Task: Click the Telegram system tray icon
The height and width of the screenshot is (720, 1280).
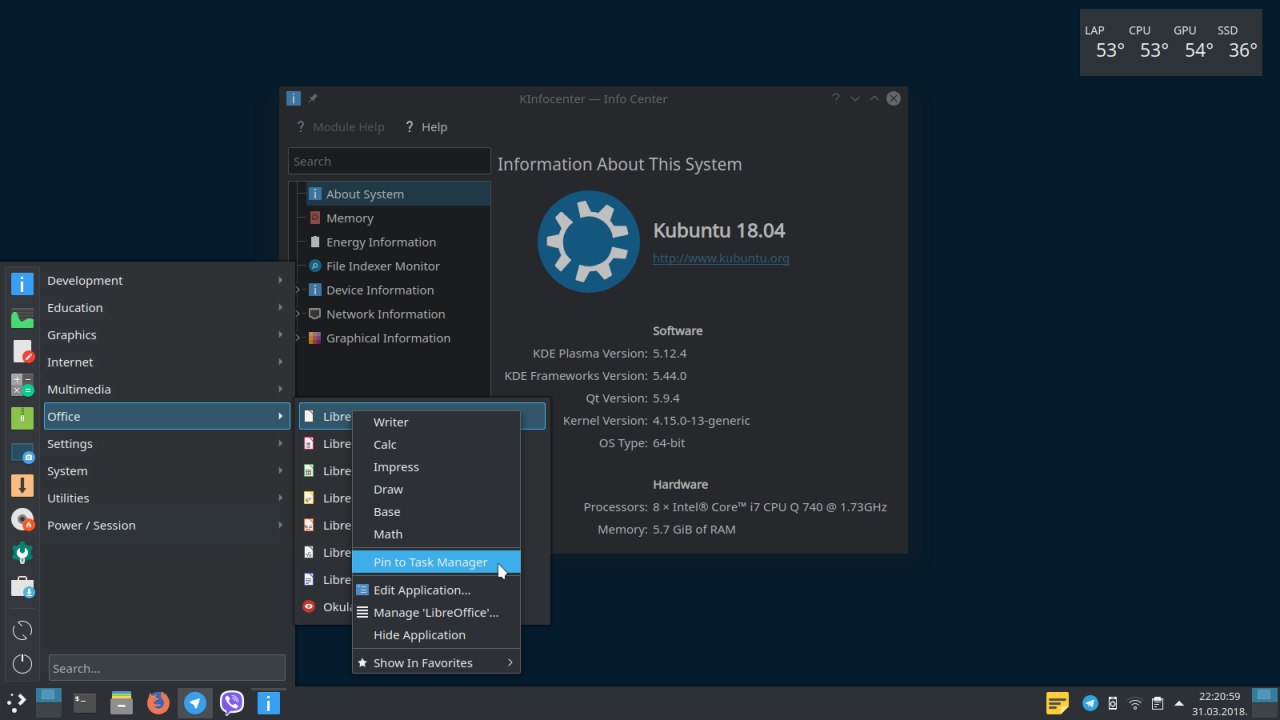Action: [x=1090, y=703]
